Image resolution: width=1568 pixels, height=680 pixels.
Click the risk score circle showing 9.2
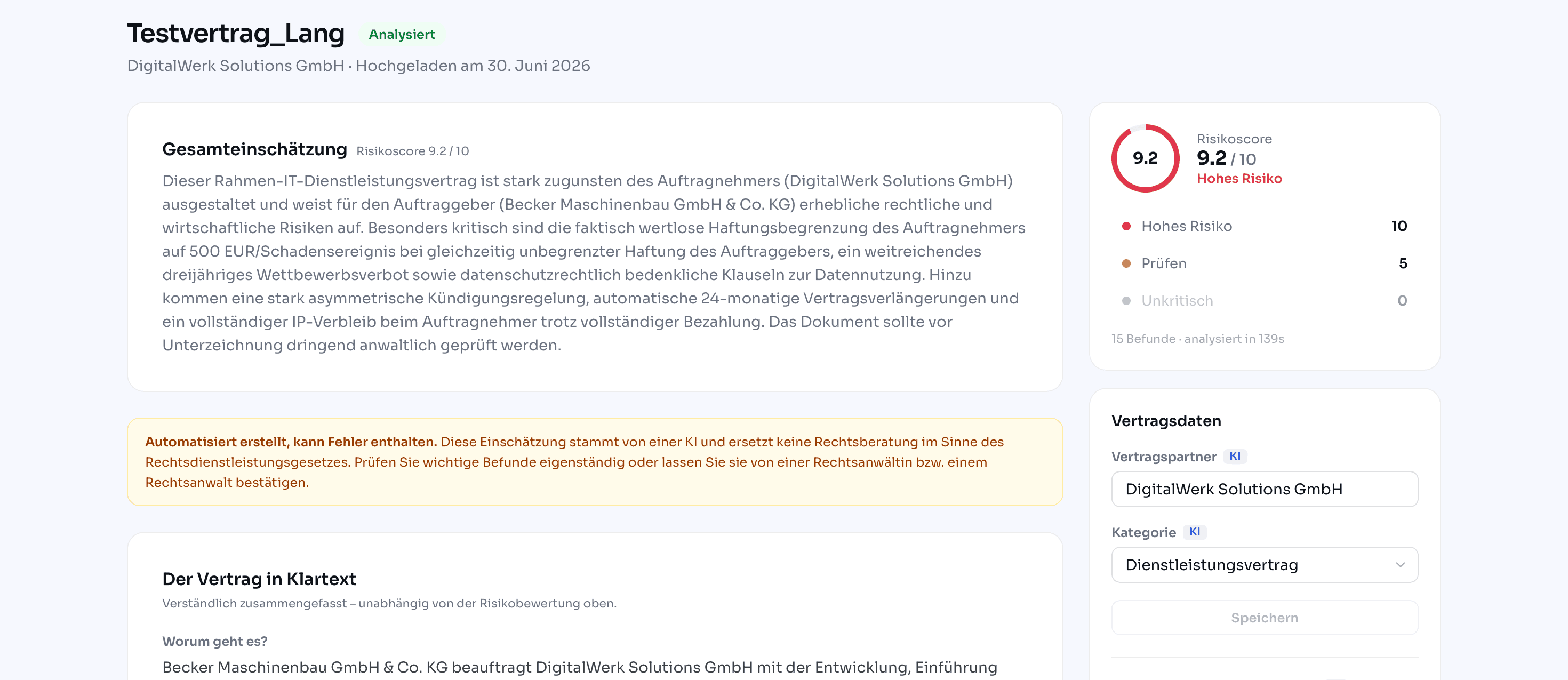(x=1145, y=158)
